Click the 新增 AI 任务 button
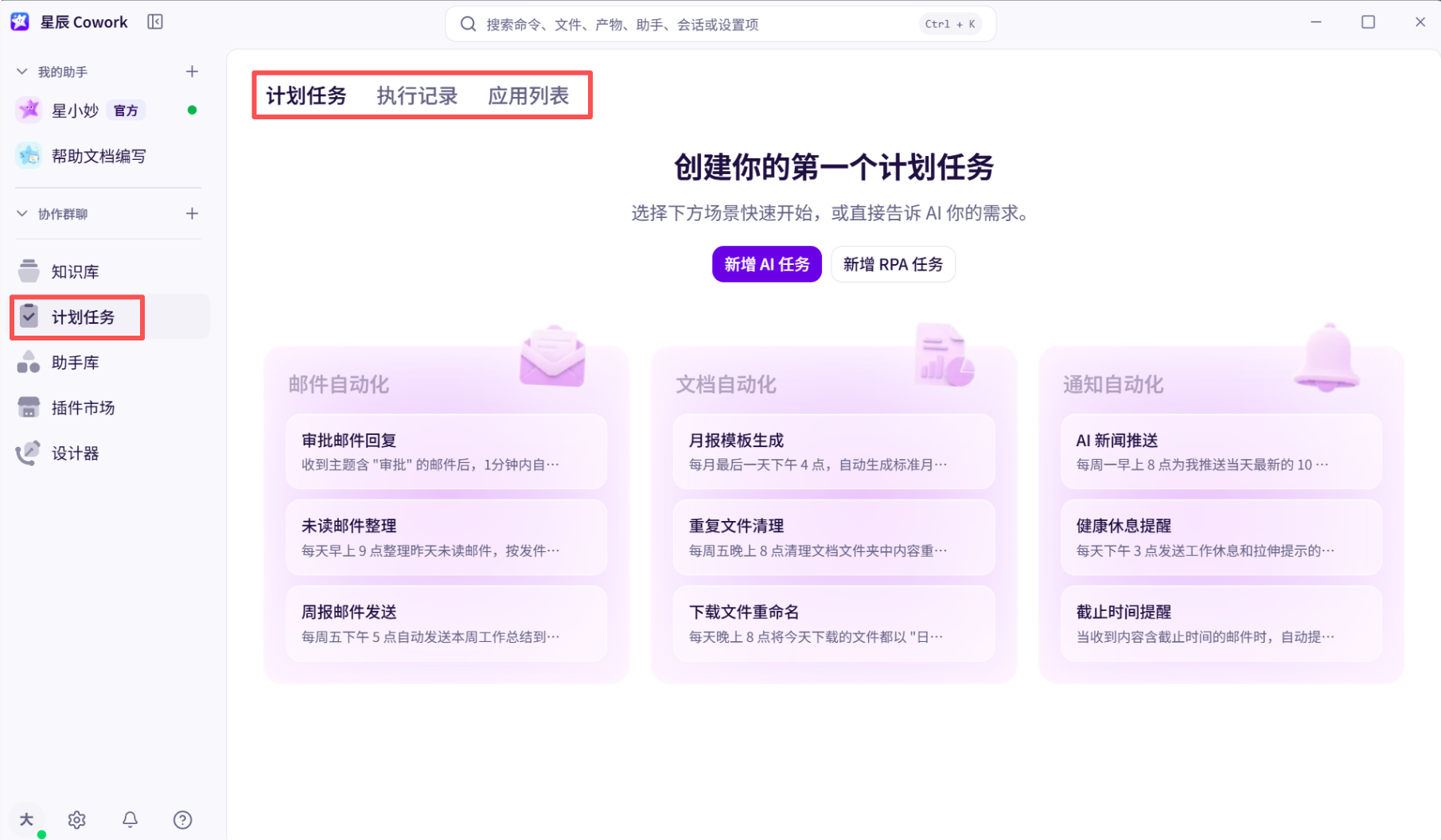The image size is (1441, 840). [x=767, y=264]
